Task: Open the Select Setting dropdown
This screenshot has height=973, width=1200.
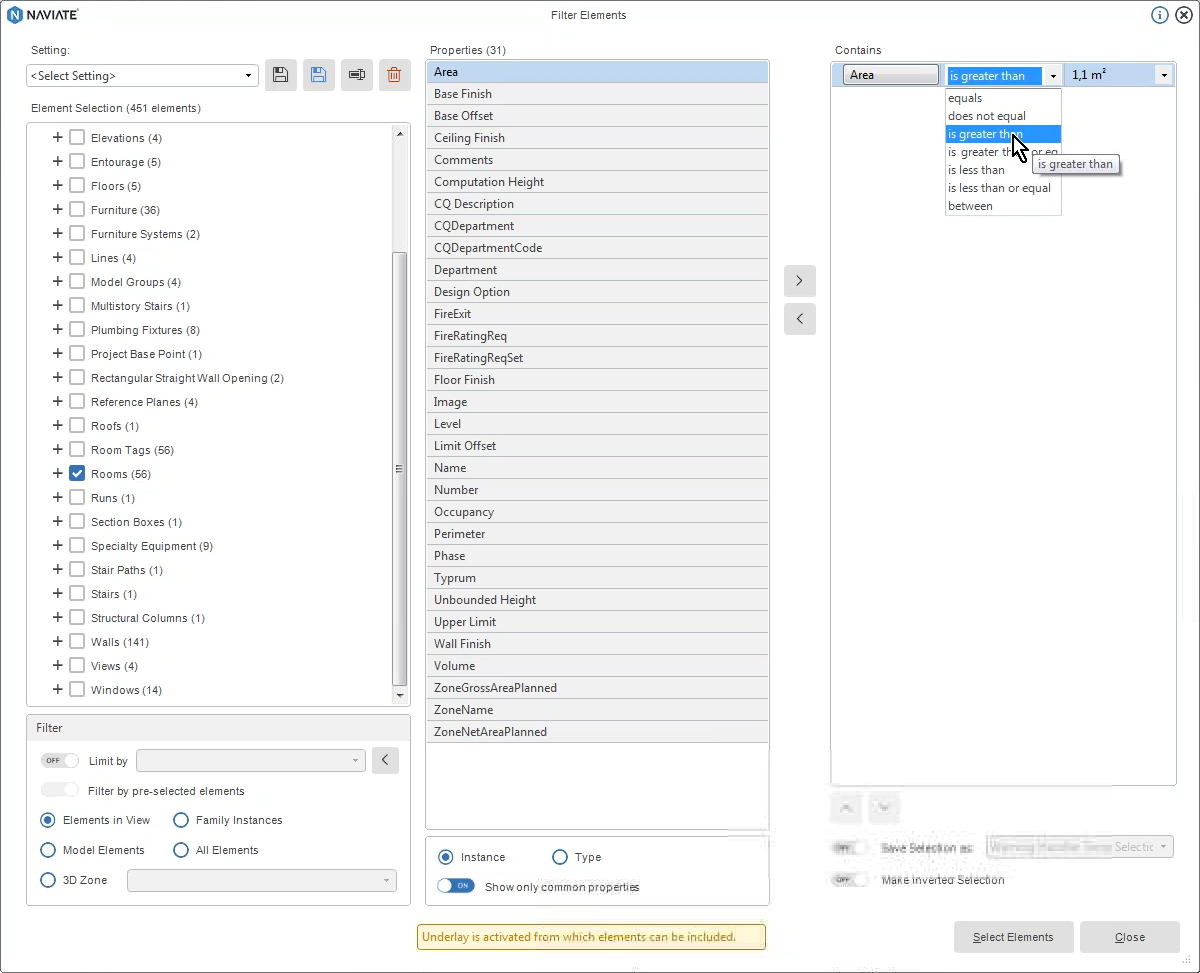Action: click(x=247, y=75)
